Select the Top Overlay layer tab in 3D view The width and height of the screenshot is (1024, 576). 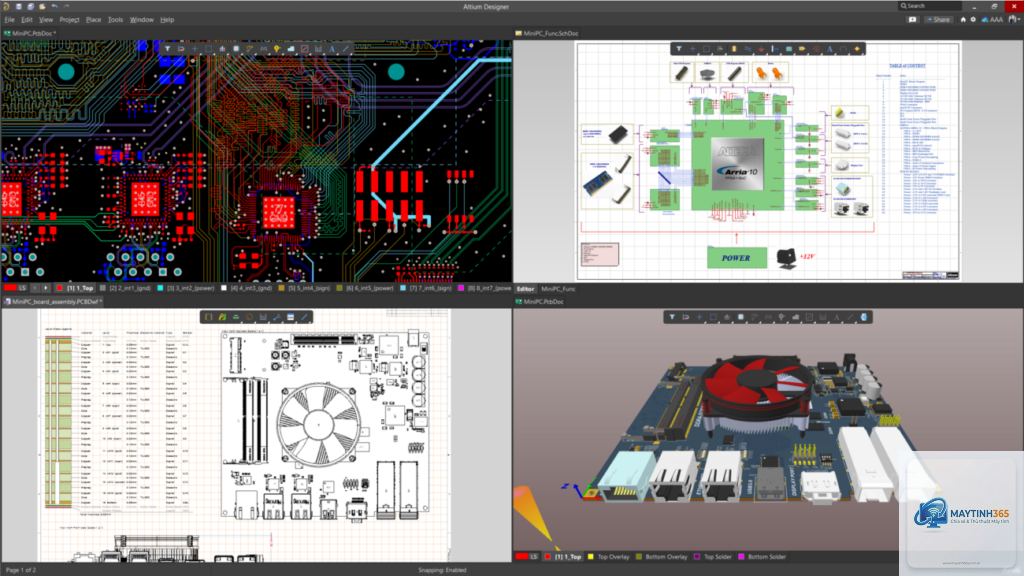pos(608,557)
